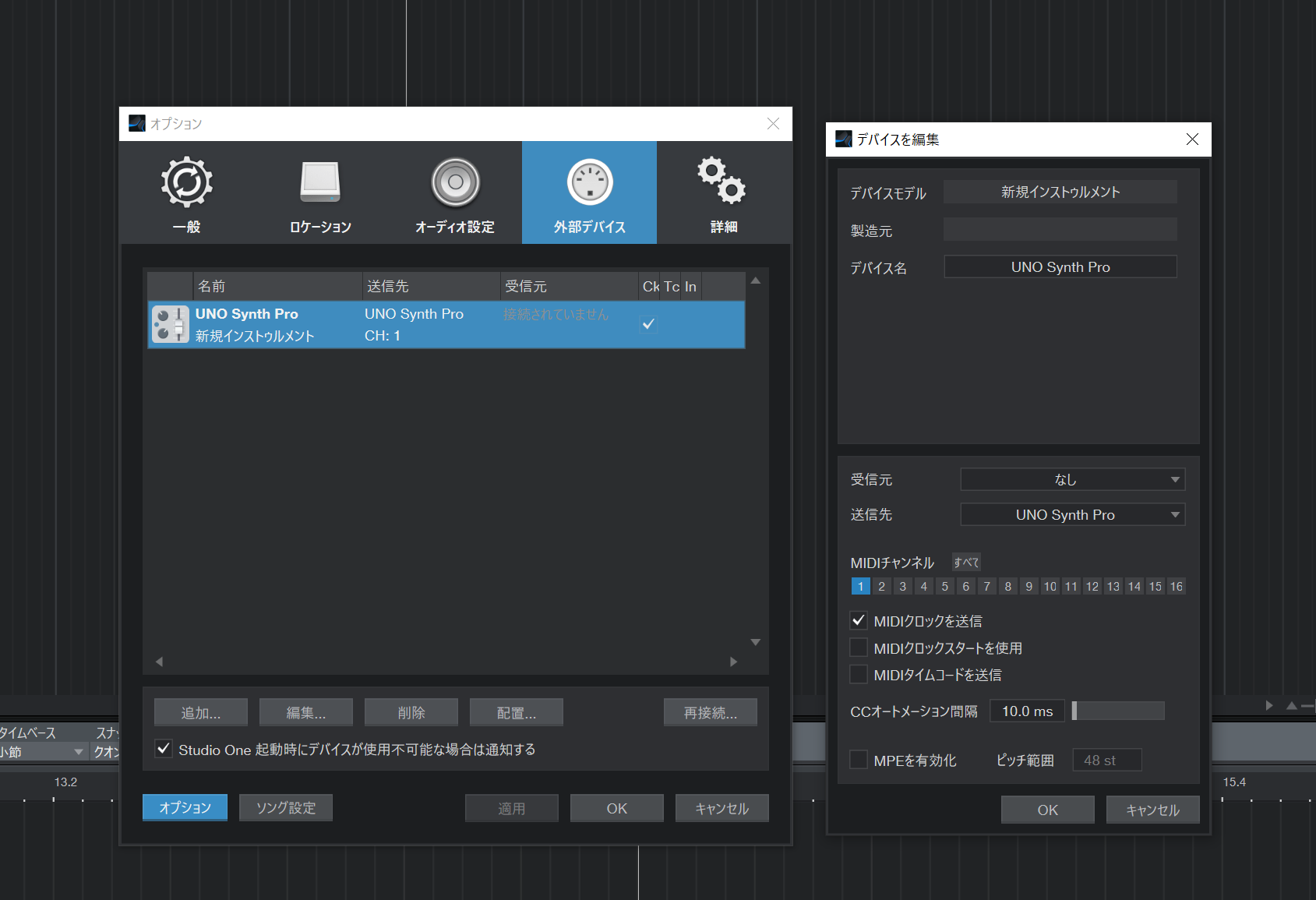Toggle startup device unavailable notification checkbox
The image size is (1316, 900).
coord(163,749)
